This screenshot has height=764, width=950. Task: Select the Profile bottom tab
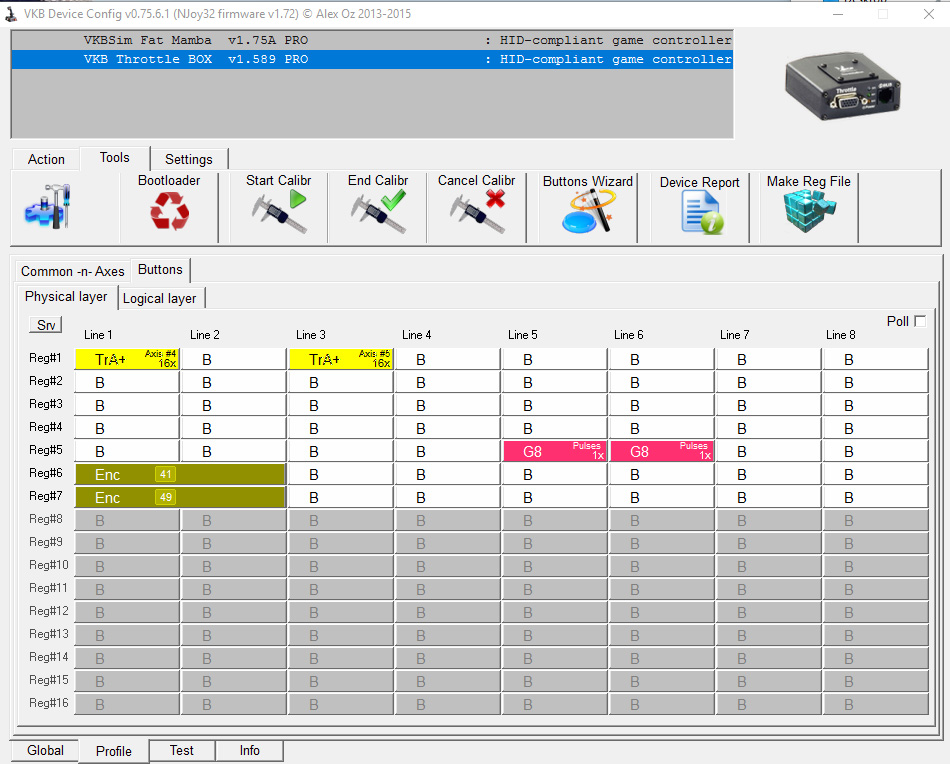pos(114,751)
